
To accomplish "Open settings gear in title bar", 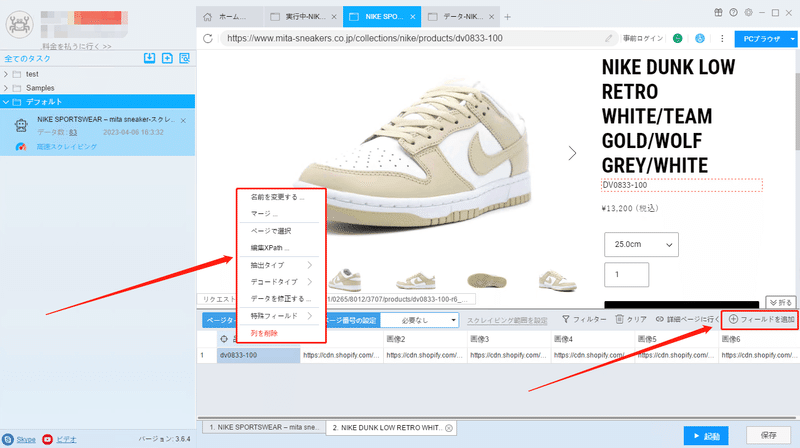I will [748, 13].
